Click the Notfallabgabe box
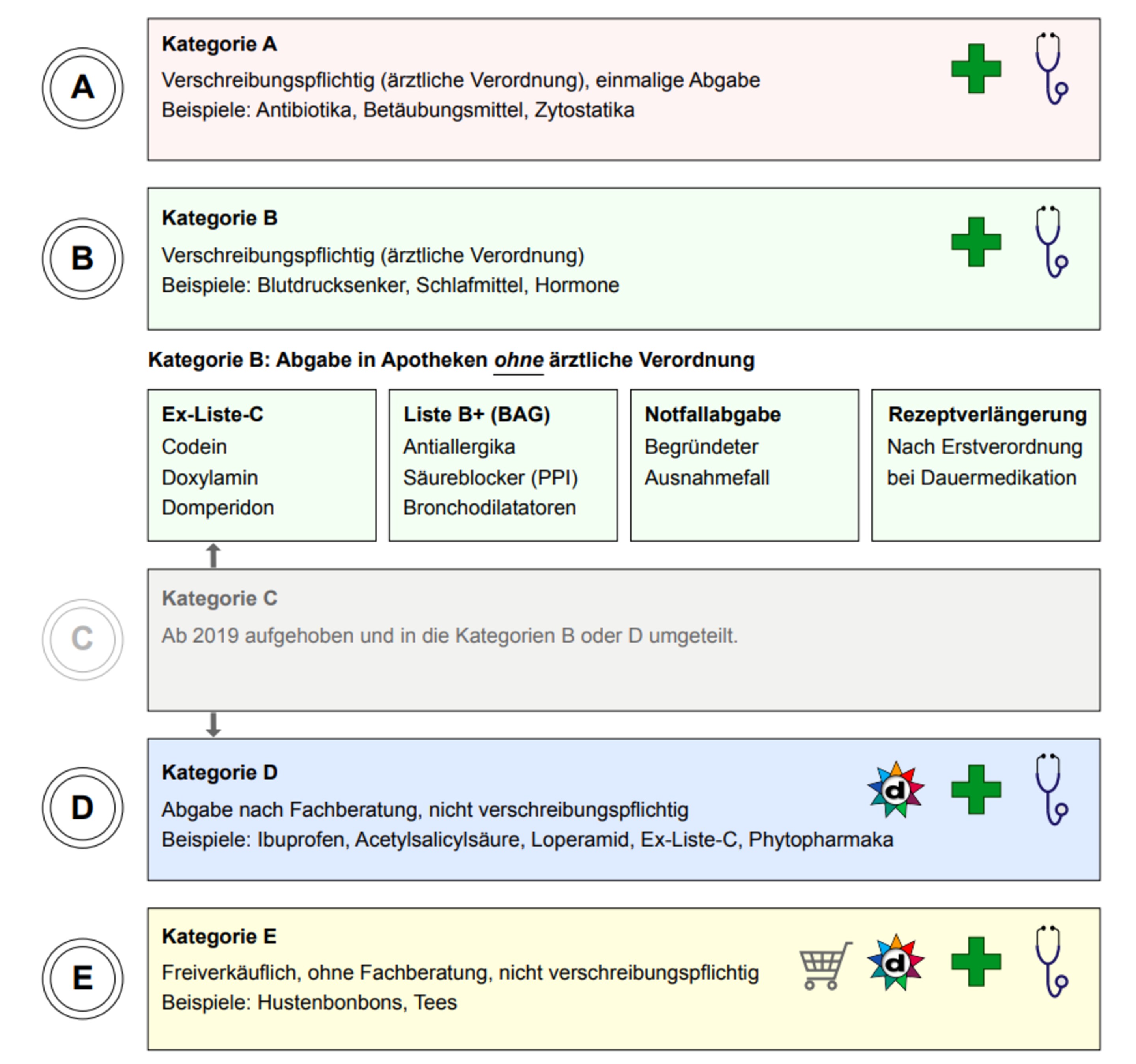 click(x=745, y=465)
